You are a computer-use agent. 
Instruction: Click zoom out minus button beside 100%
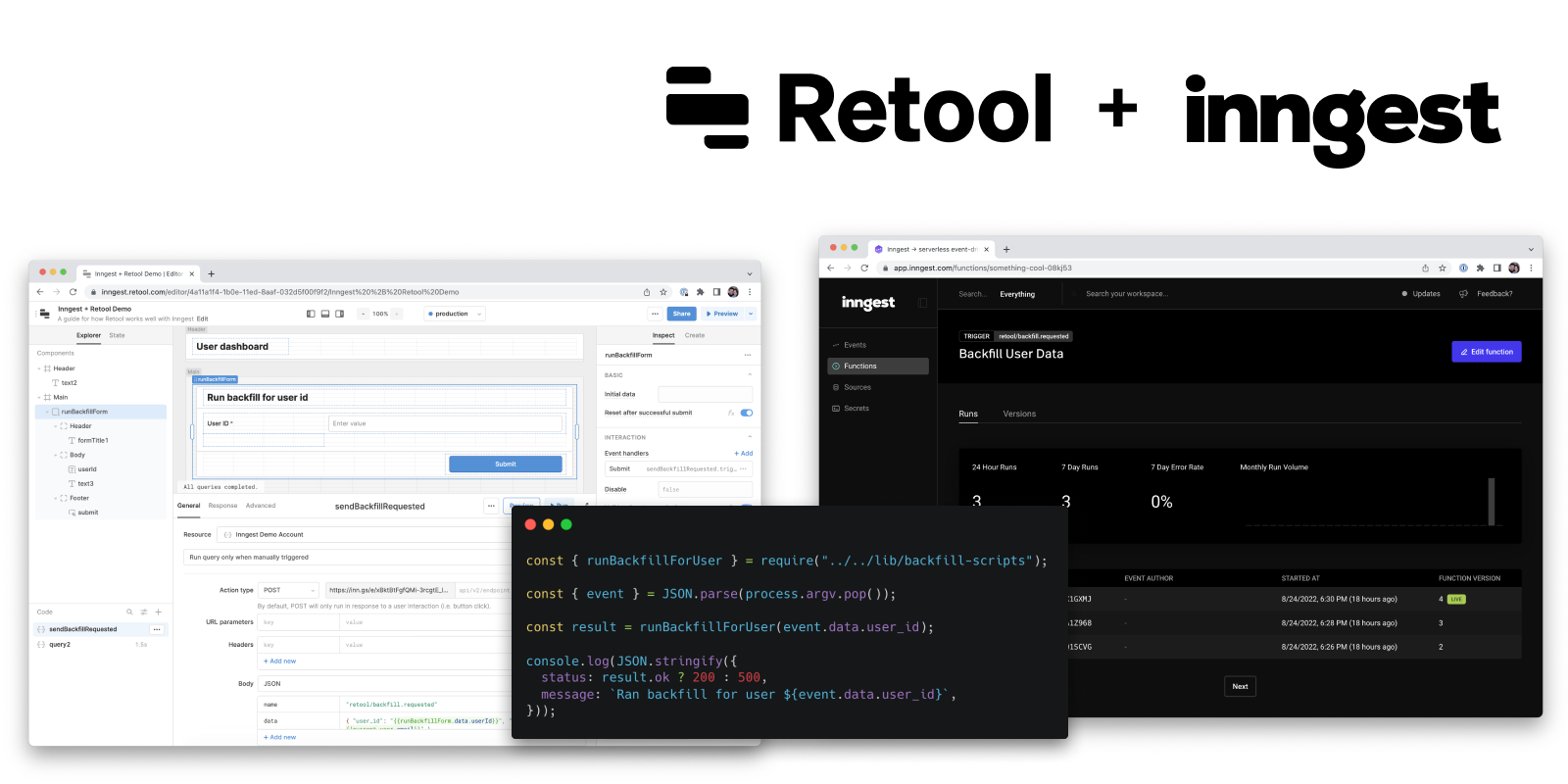click(x=363, y=314)
